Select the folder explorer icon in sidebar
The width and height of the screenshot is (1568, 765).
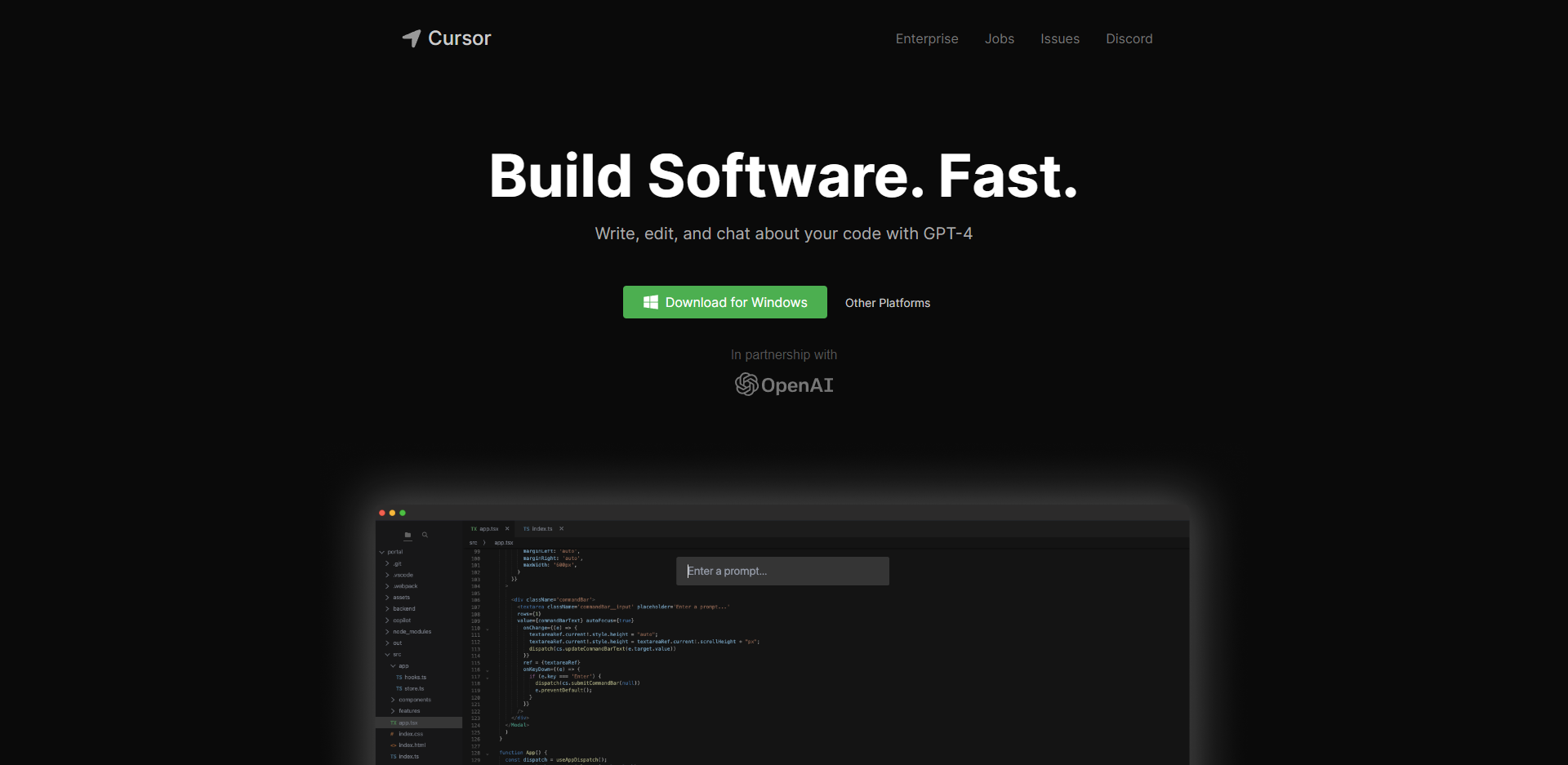[x=408, y=535]
